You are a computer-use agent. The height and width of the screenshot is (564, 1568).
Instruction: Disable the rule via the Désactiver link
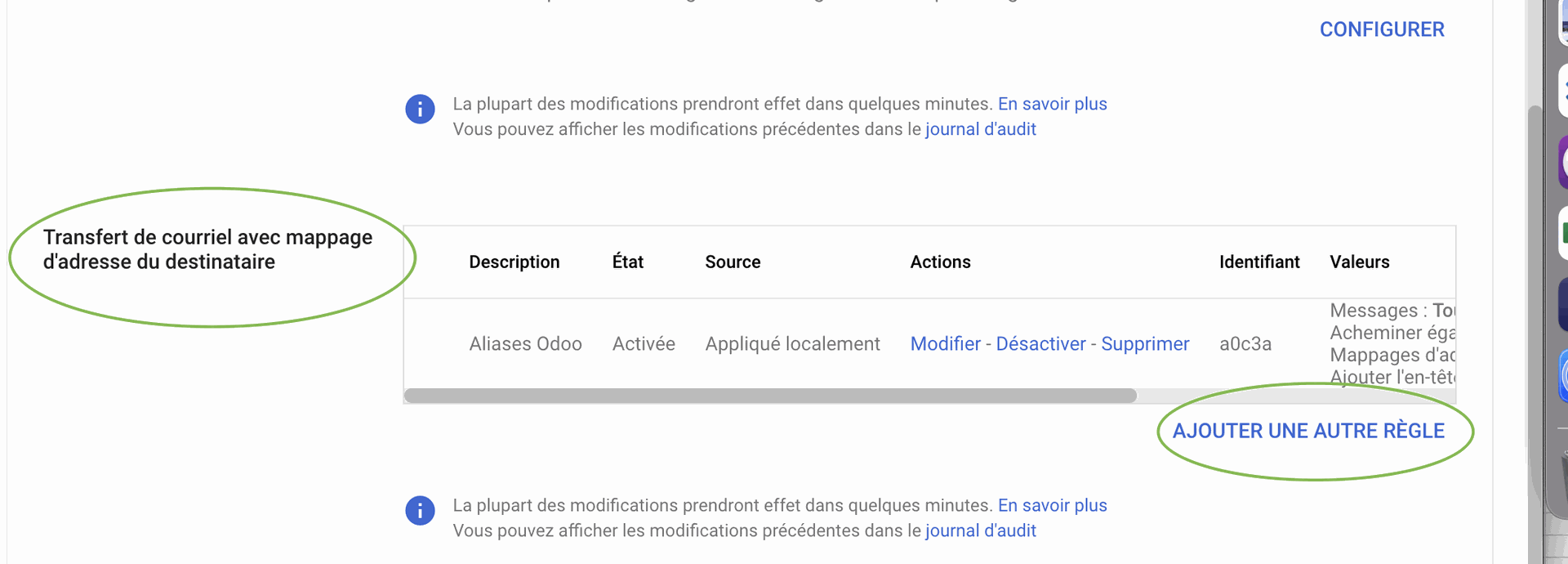tap(1040, 344)
